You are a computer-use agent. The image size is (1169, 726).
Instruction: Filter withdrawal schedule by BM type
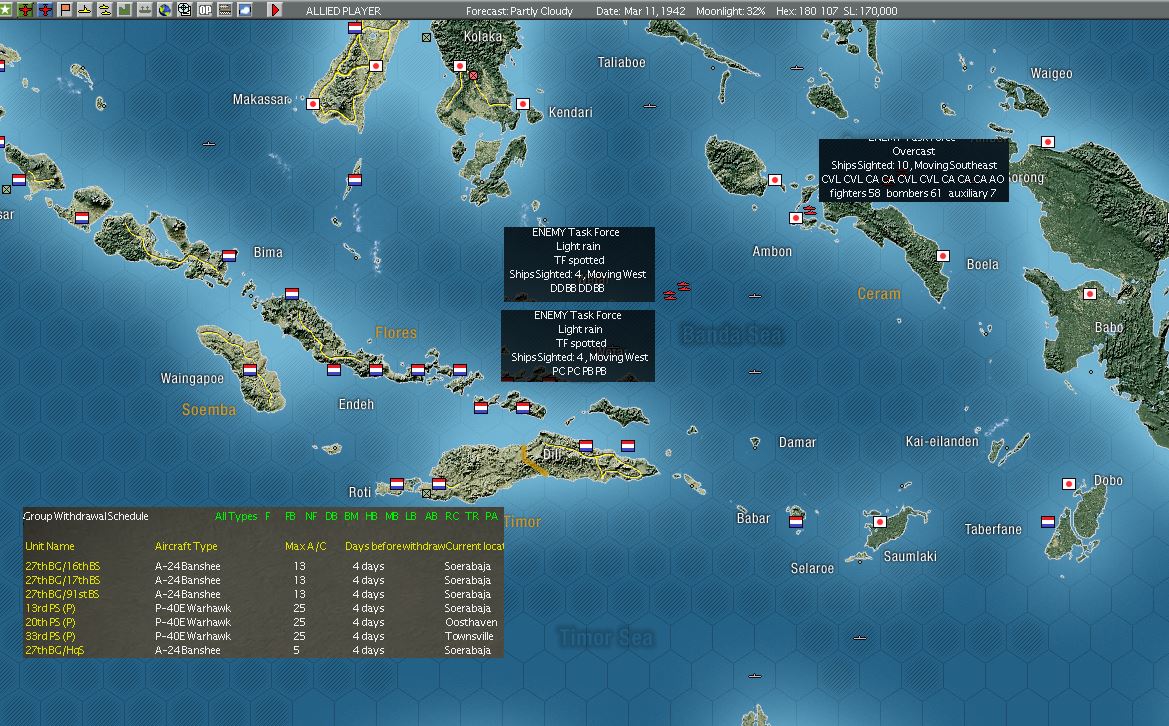(x=351, y=516)
